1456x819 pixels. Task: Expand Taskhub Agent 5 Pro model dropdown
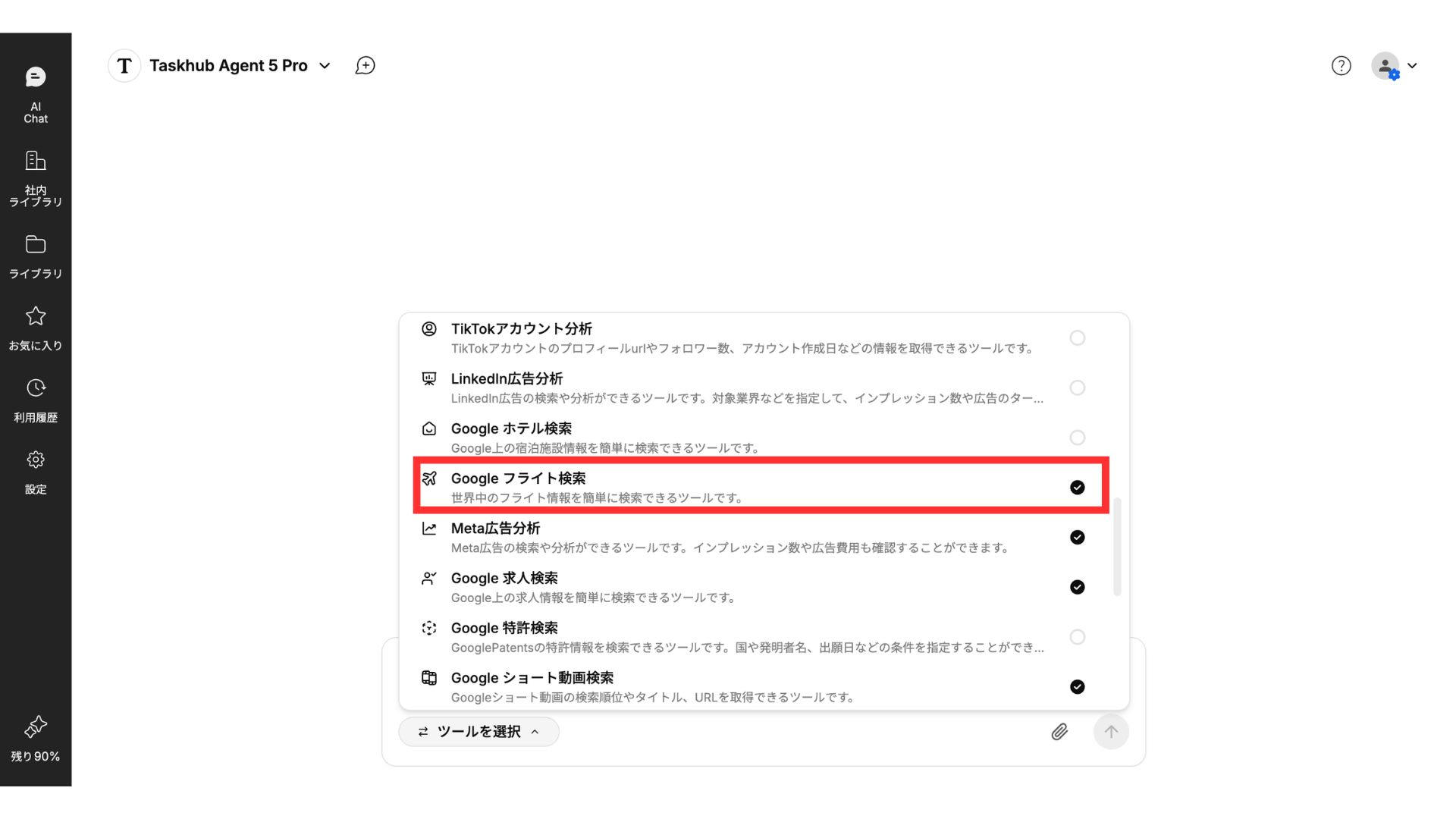[x=325, y=66]
